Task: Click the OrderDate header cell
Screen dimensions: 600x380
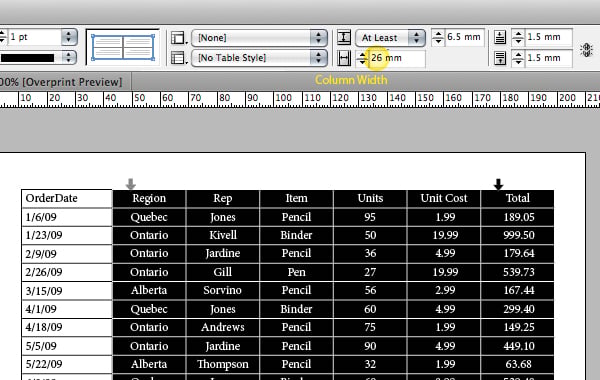Action: (x=67, y=198)
